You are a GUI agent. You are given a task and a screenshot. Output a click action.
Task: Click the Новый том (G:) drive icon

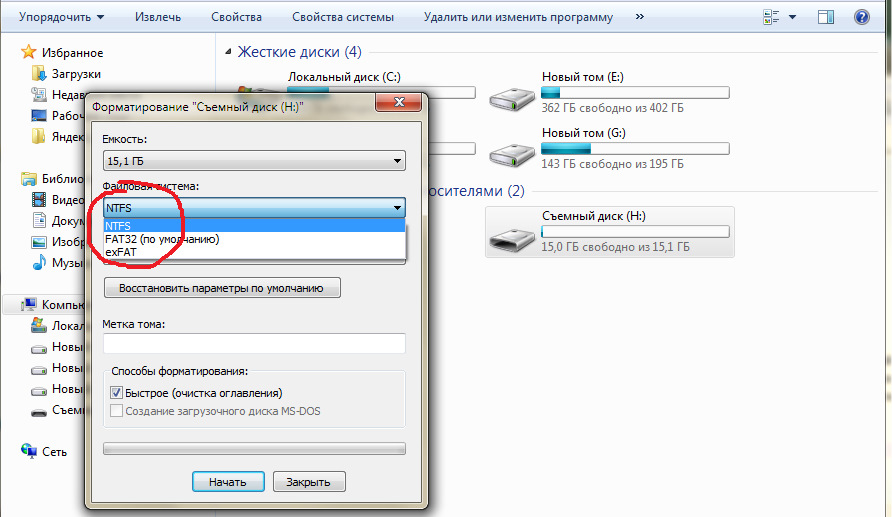512,154
